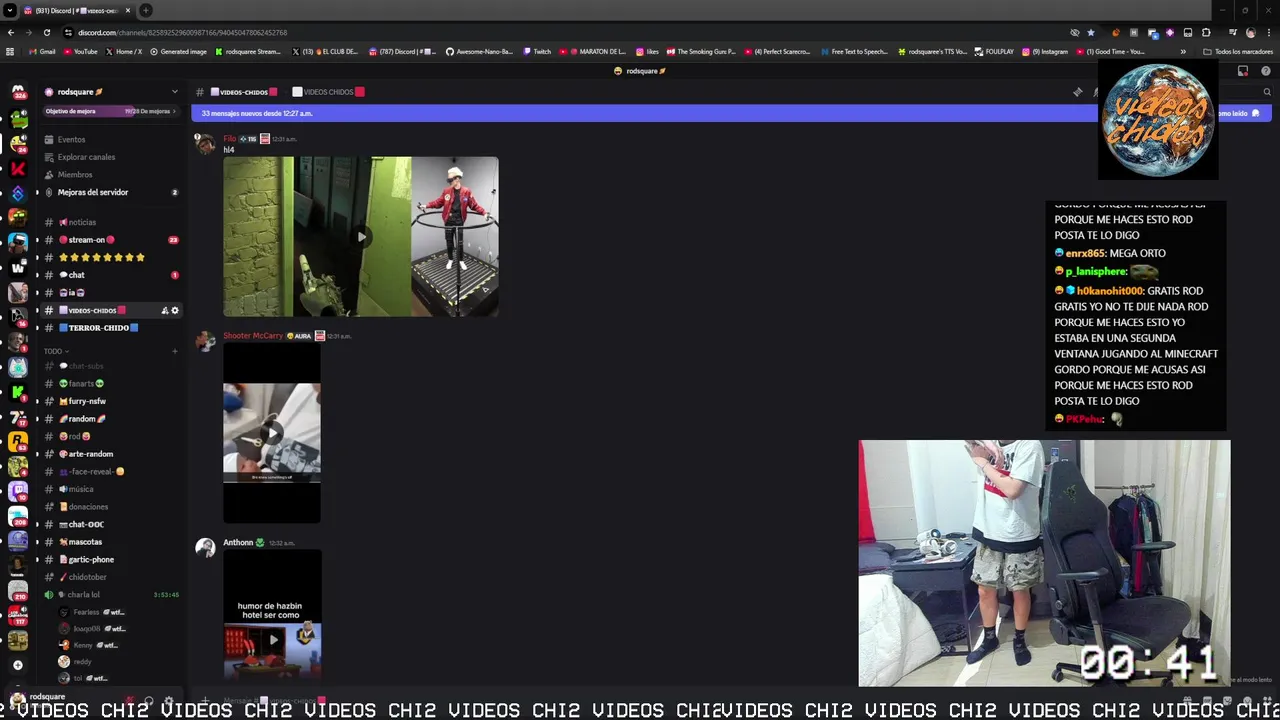Select the chat channel
This screenshot has width=1280, height=720.
(x=112, y=275)
